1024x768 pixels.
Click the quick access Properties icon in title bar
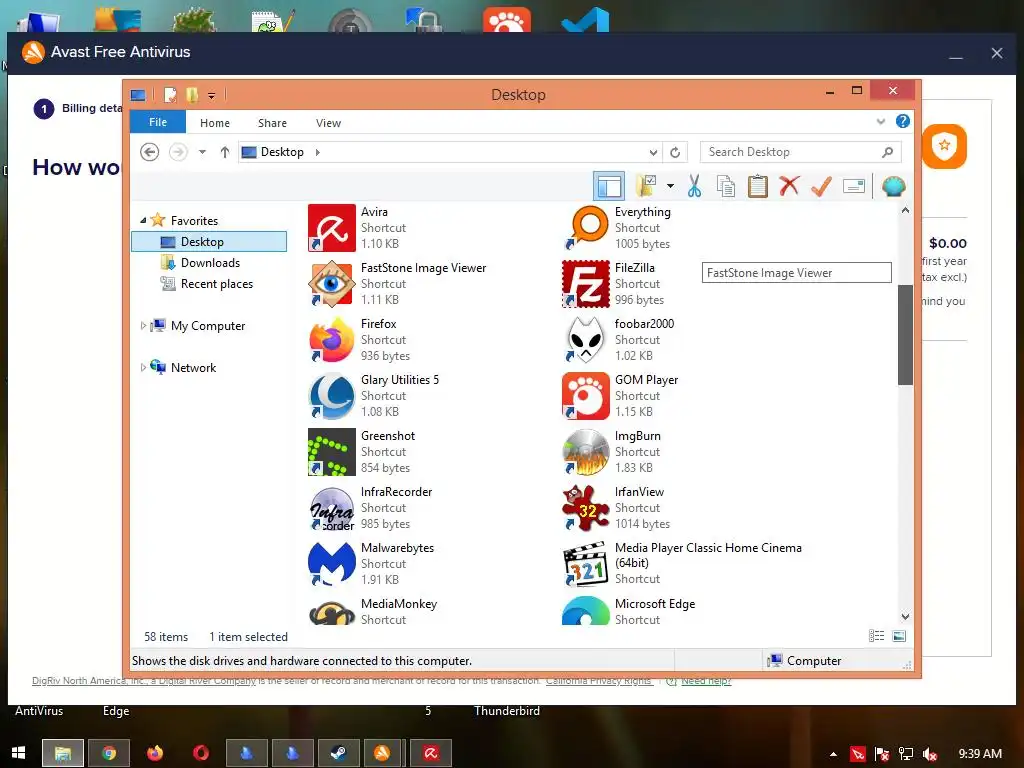170,95
